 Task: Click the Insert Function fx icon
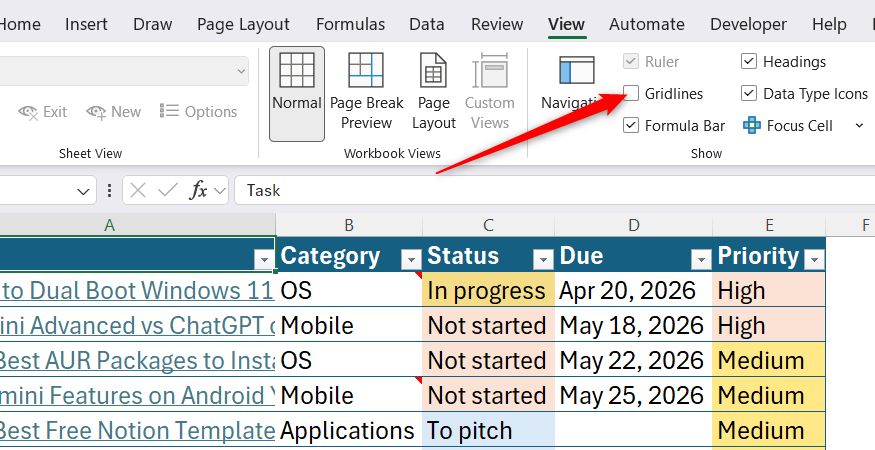(199, 191)
